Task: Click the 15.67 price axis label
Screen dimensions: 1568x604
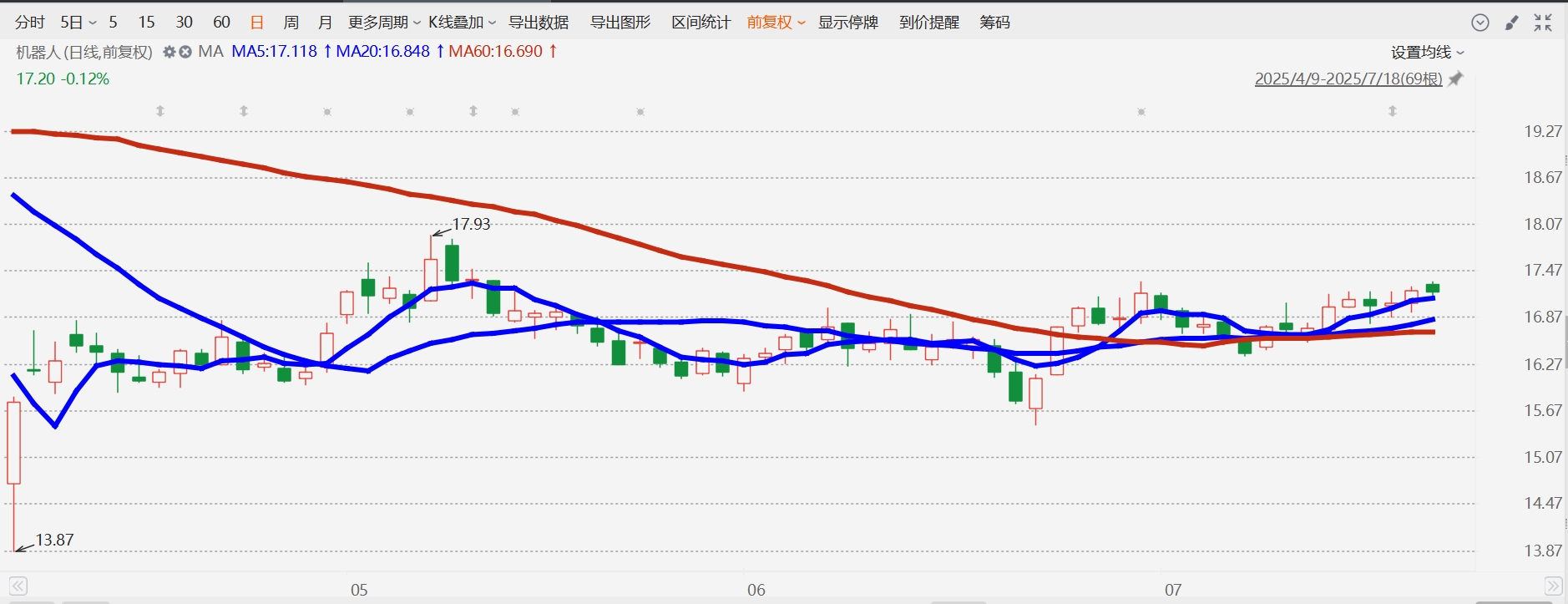Action: (x=1543, y=410)
